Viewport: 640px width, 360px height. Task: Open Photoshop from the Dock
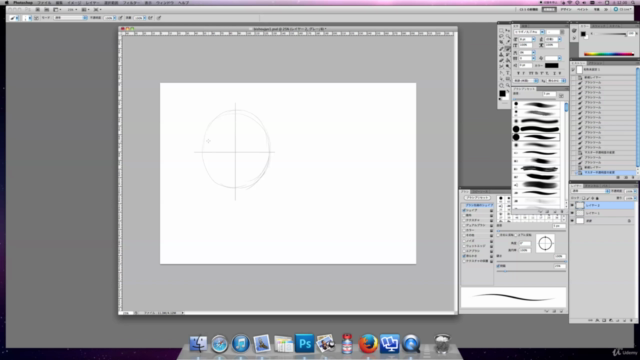(x=304, y=343)
